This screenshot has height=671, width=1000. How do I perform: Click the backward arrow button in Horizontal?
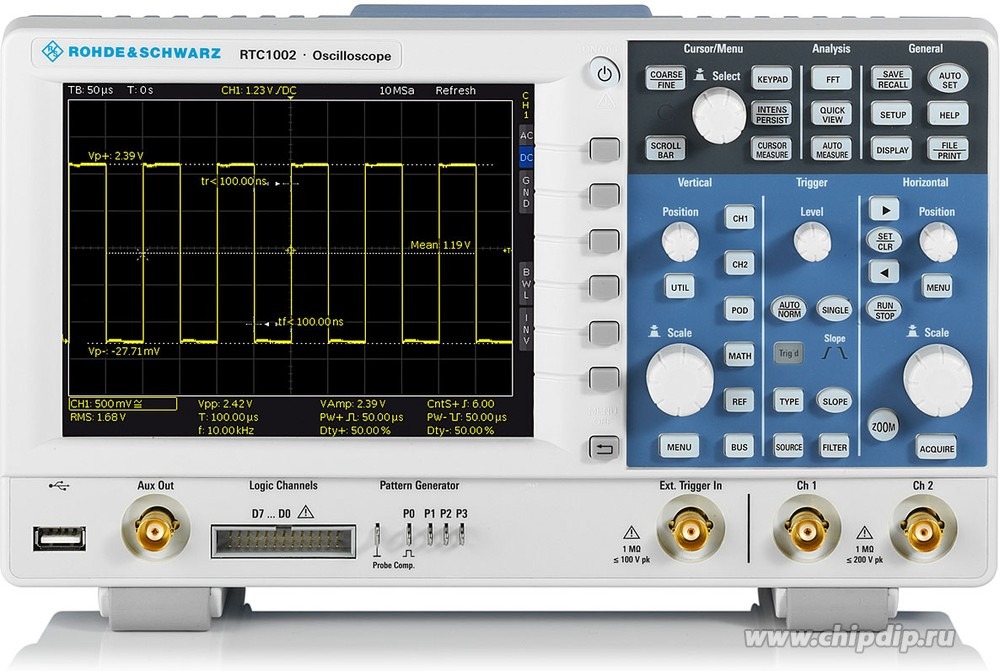pos(884,272)
